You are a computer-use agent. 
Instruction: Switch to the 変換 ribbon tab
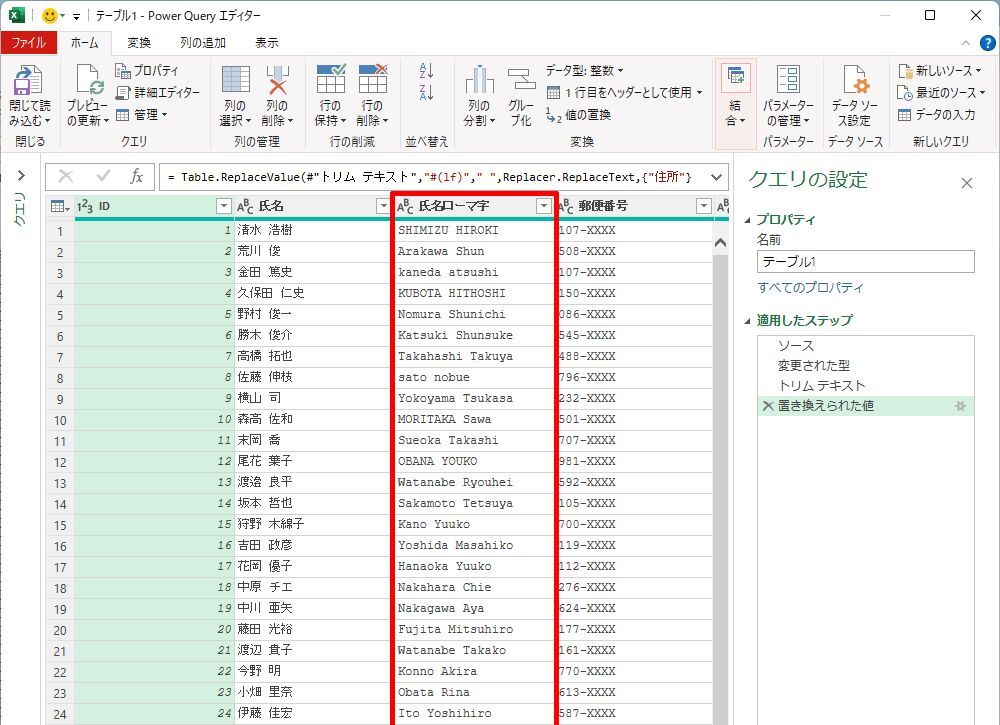pyautogui.click(x=139, y=43)
